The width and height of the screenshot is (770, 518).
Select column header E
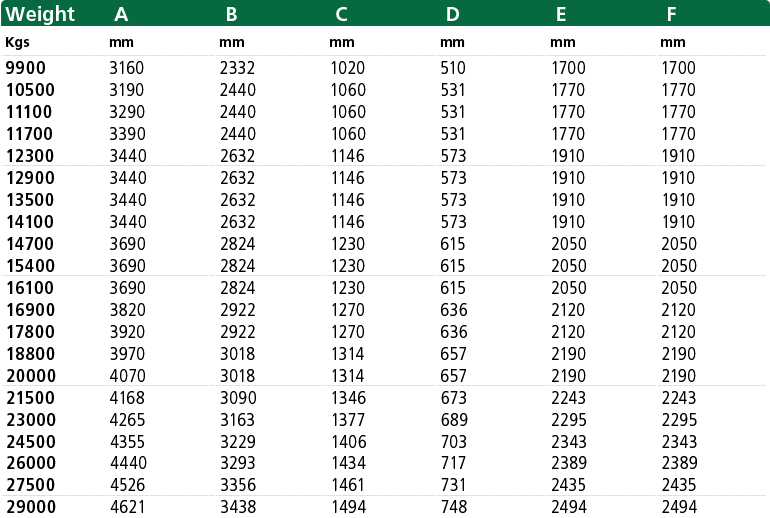point(561,14)
